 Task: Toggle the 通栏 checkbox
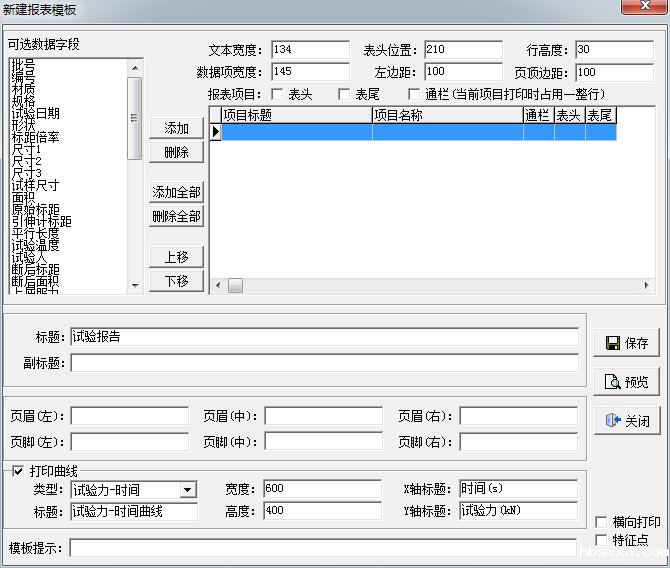[414, 95]
